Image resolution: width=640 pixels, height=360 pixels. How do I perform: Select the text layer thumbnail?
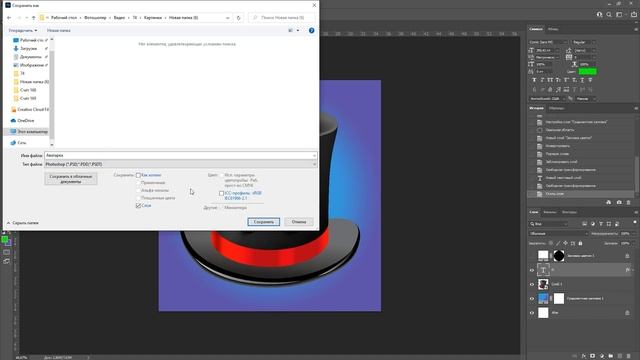point(543,270)
